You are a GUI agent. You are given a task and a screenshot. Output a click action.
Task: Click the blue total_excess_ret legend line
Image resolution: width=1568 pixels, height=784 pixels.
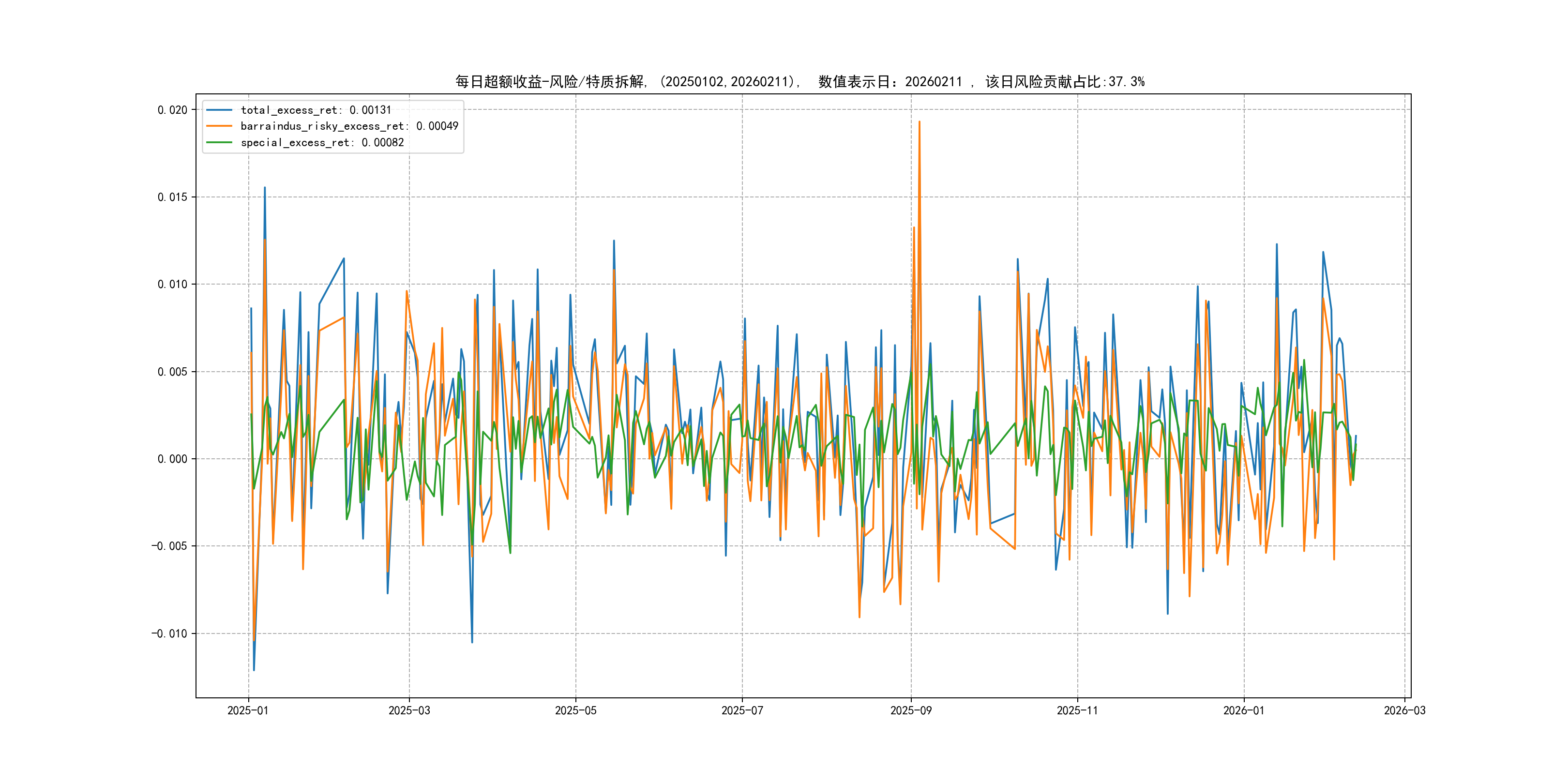tap(219, 110)
